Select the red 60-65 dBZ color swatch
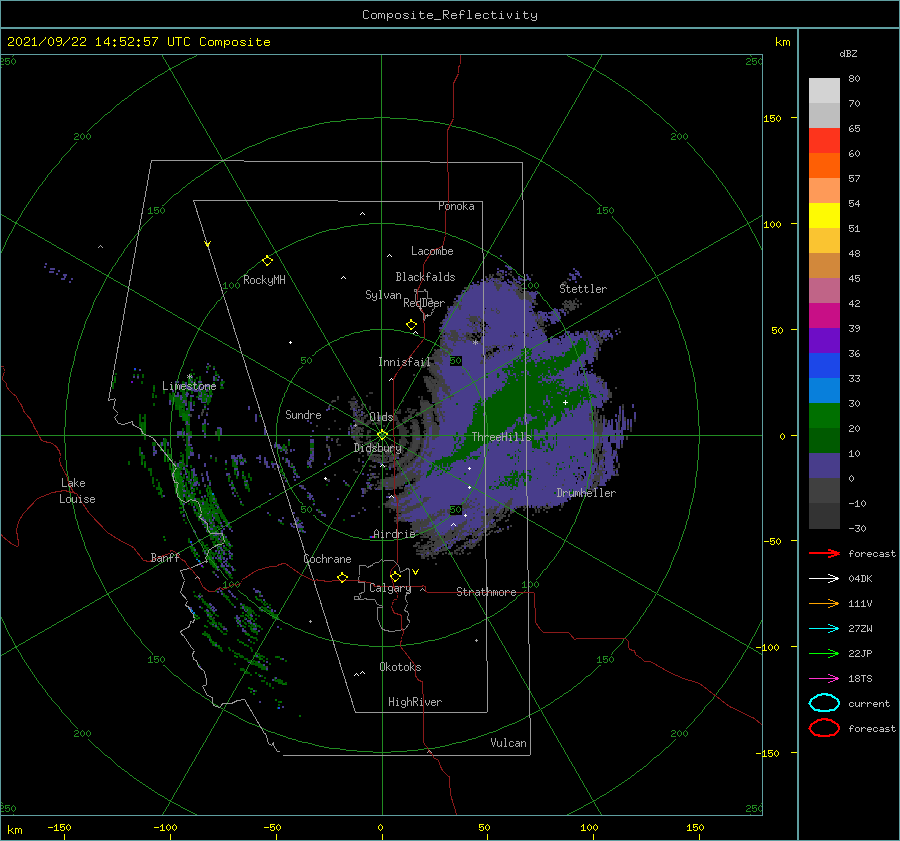The width and height of the screenshot is (900, 841). pyautogui.click(x=824, y=141)
